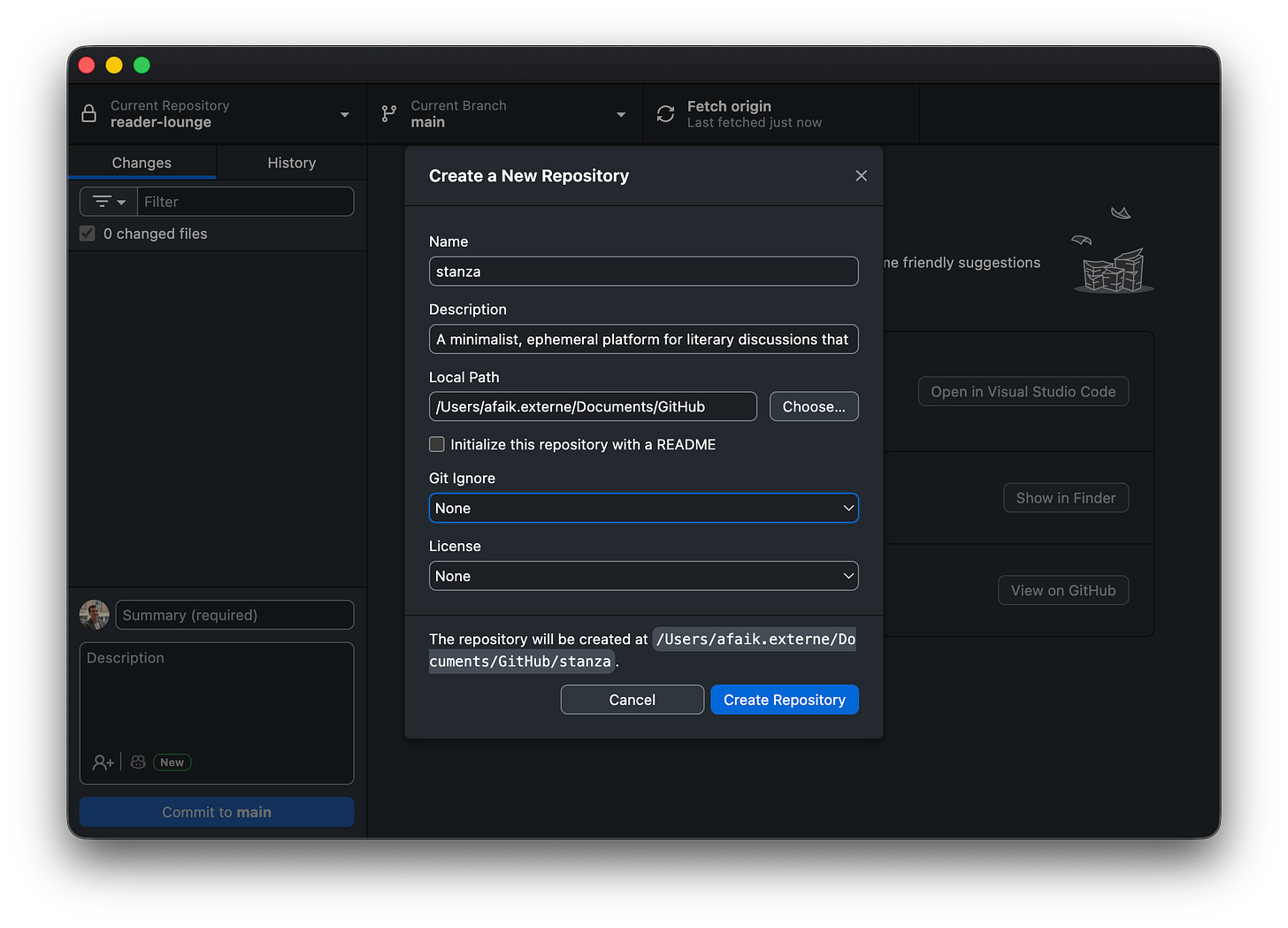This screenshot has height=928, width=1288.
Task: Switch to the Changes tab
Action: coord(142,162)
